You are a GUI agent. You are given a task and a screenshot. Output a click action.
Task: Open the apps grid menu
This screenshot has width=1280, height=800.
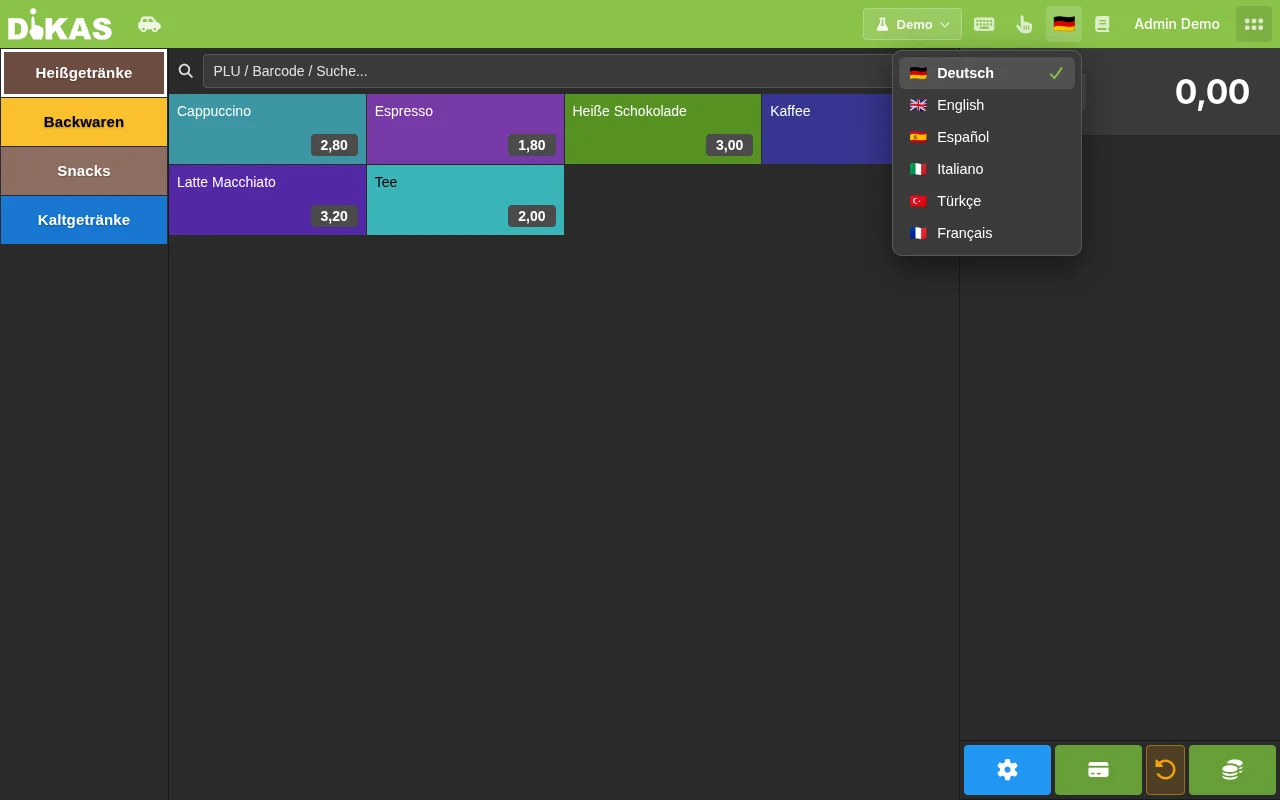[1254, 24]
